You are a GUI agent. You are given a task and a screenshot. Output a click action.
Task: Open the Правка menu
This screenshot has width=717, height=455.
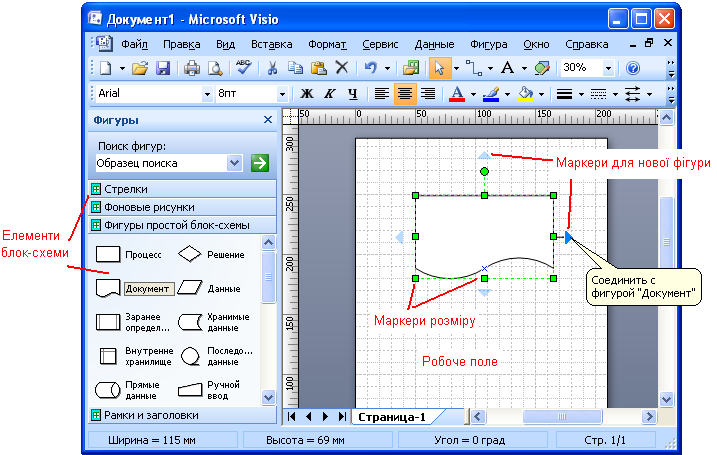click(182, 44)
